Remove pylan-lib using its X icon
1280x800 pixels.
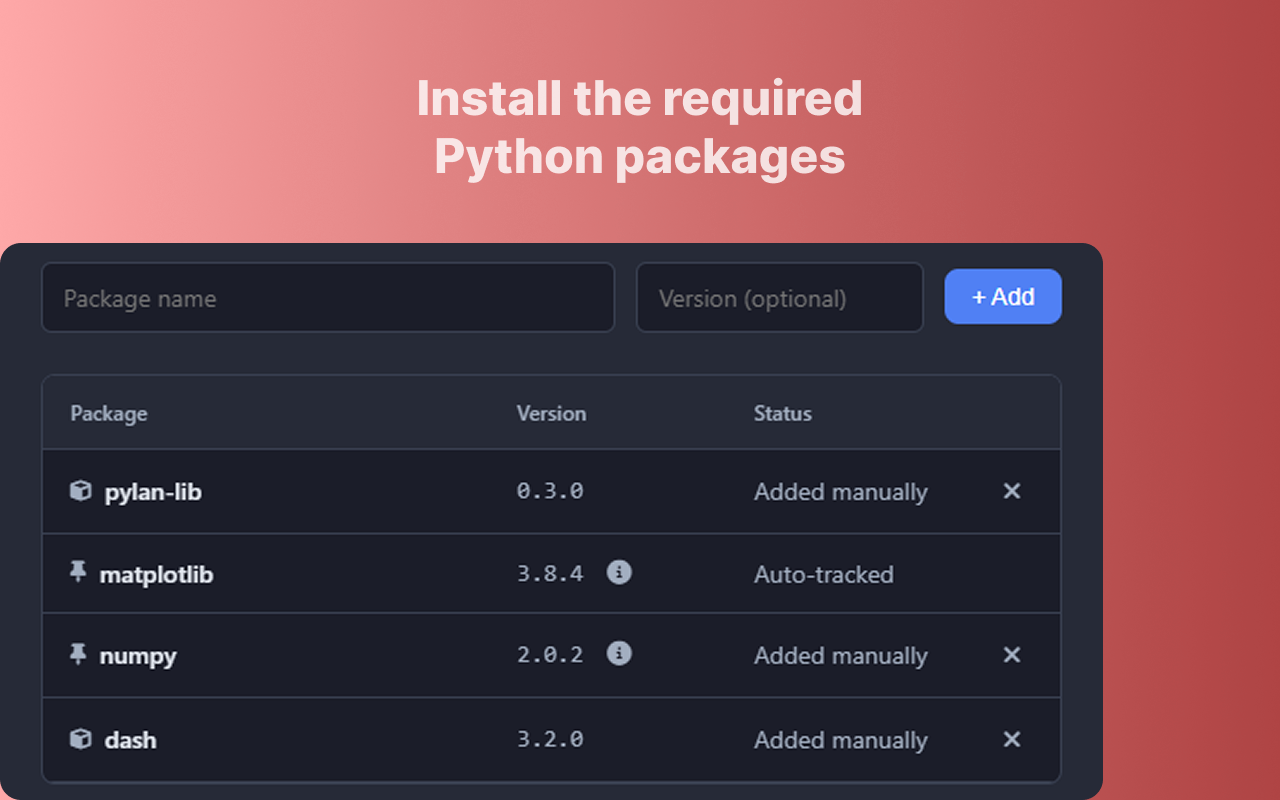point(1011,491)
